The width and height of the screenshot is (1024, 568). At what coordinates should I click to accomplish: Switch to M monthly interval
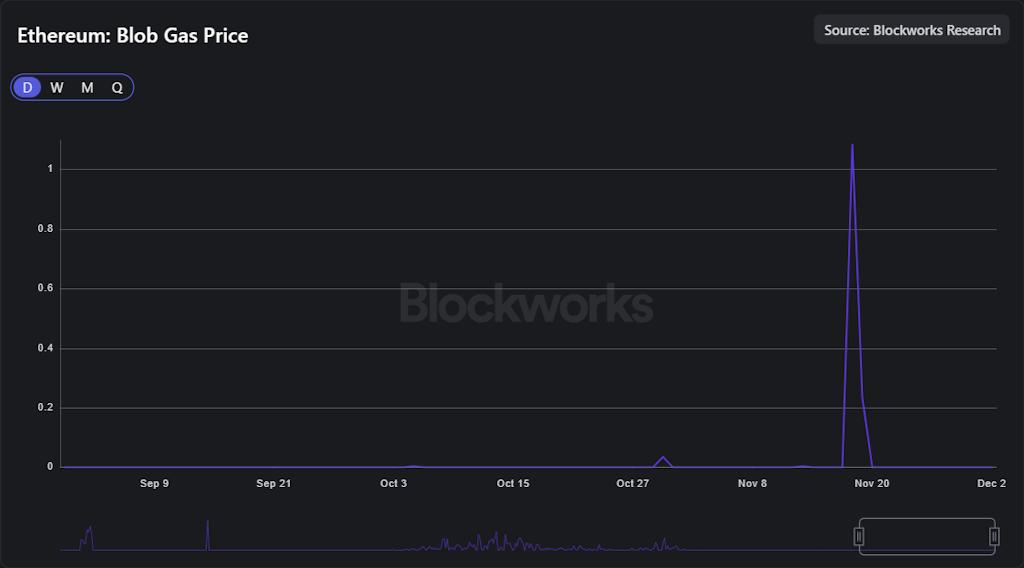coord(87,88)
